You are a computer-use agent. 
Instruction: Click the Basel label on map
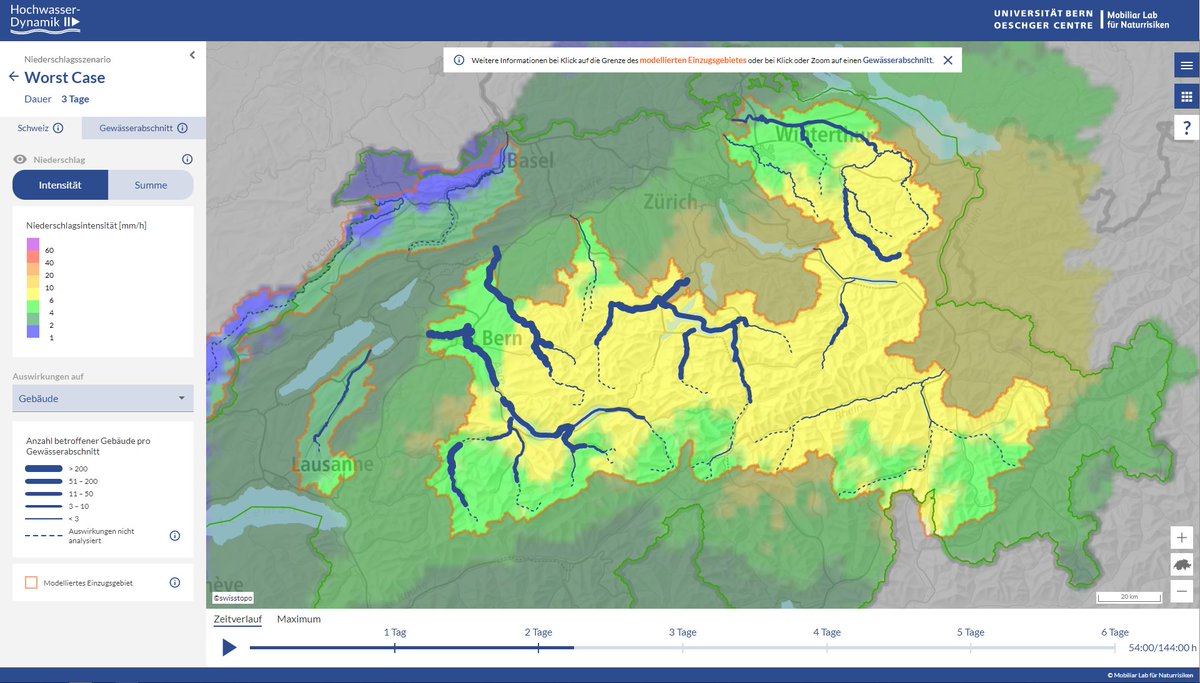coord(530,161)
